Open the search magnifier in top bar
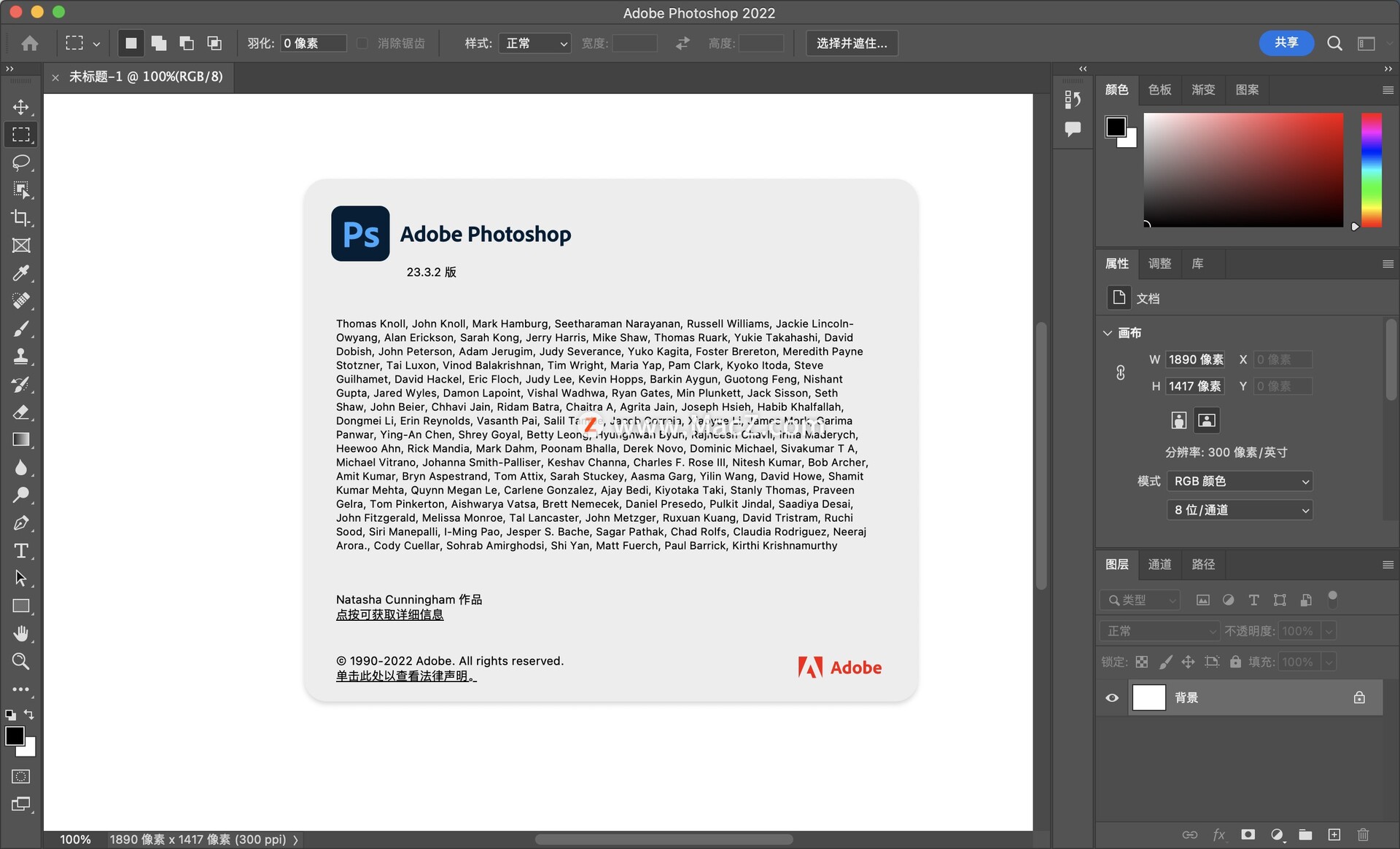The image size is (1400, 849). click(x=1334, y=43)
